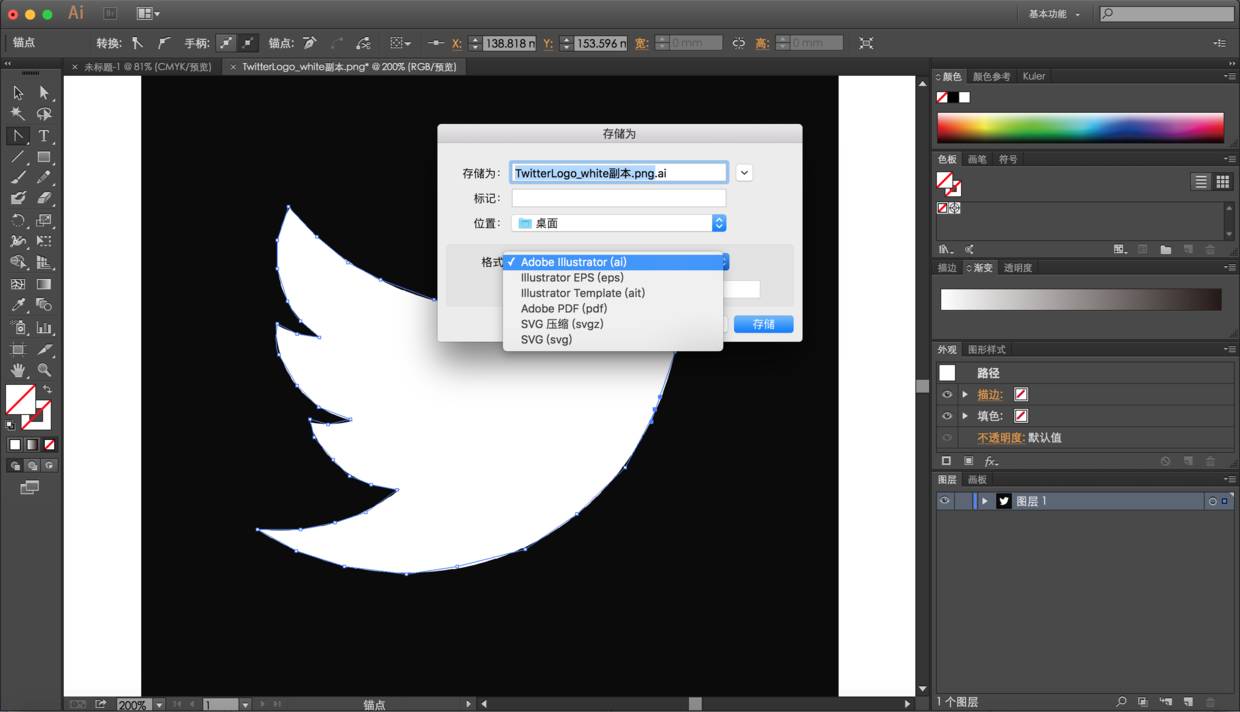Select the Blend tool
The width and height of the screenshot is (1240, 712).
coord(44,306)
